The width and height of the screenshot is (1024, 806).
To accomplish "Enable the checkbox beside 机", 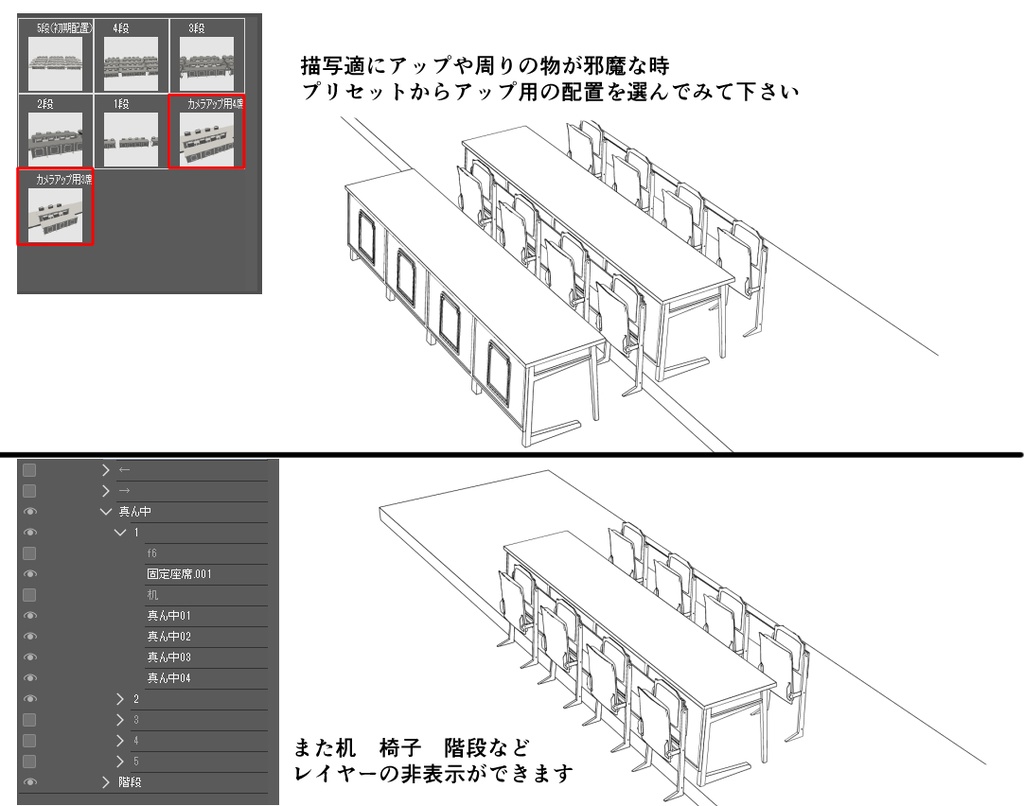I will [x=28, y=595].
